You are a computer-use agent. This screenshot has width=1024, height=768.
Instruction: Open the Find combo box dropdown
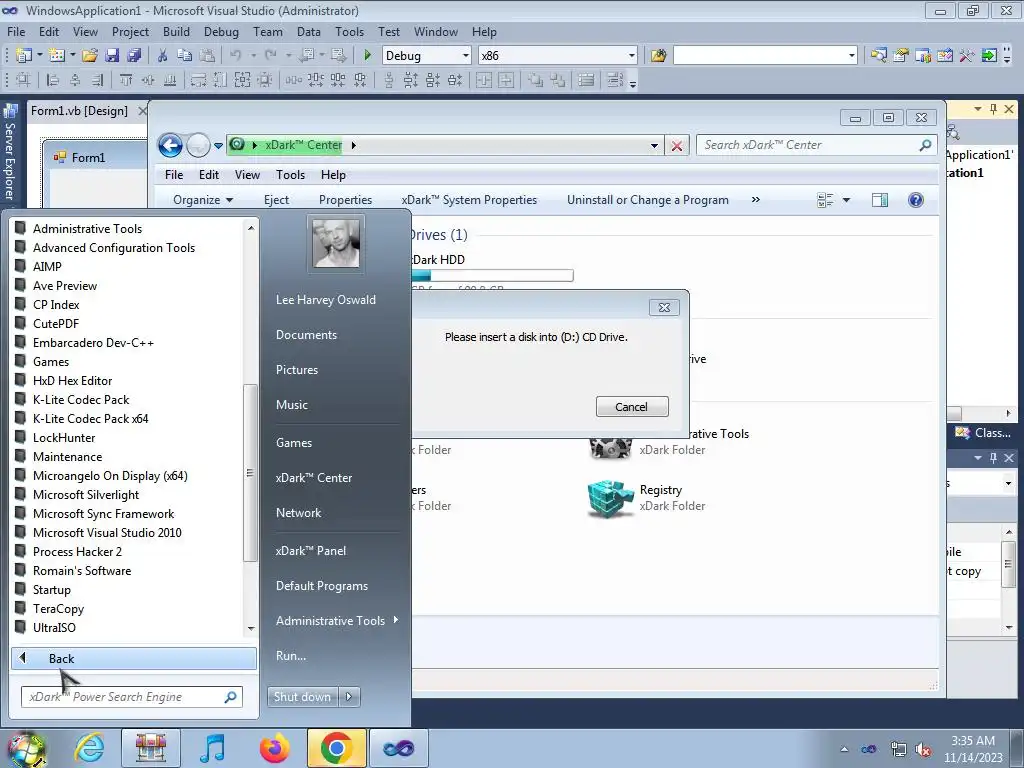(x=851, y=56)
